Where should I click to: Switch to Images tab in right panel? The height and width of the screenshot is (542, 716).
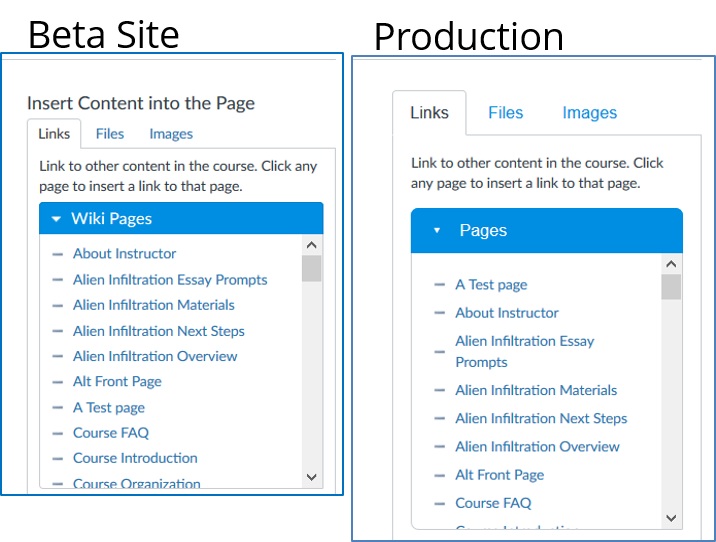tap(589, 113)
